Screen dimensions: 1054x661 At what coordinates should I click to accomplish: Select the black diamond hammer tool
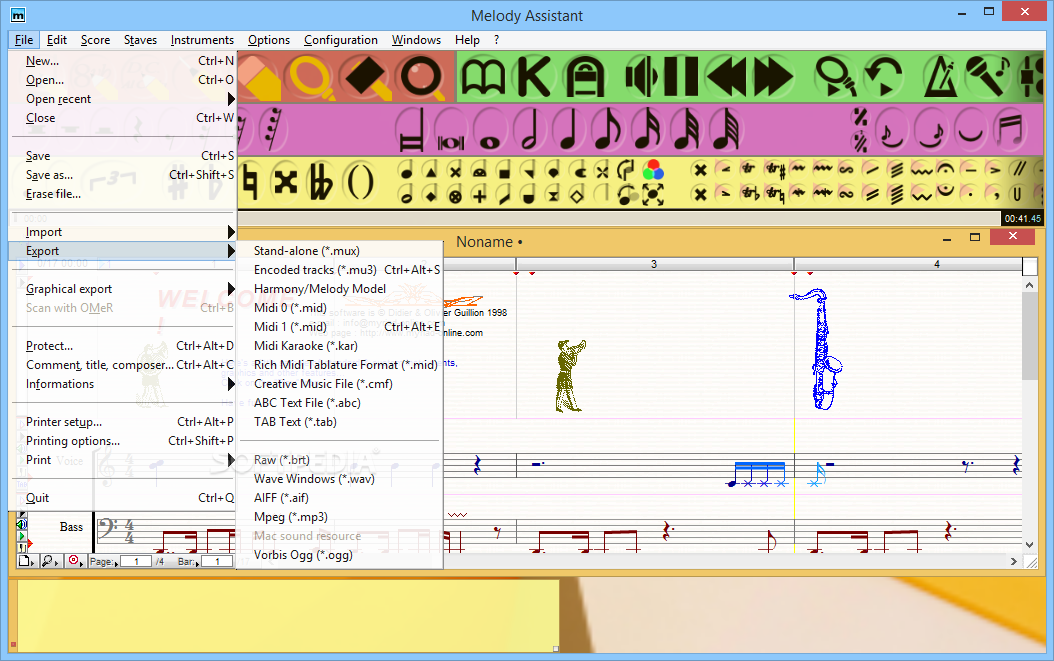pos(366,77)
